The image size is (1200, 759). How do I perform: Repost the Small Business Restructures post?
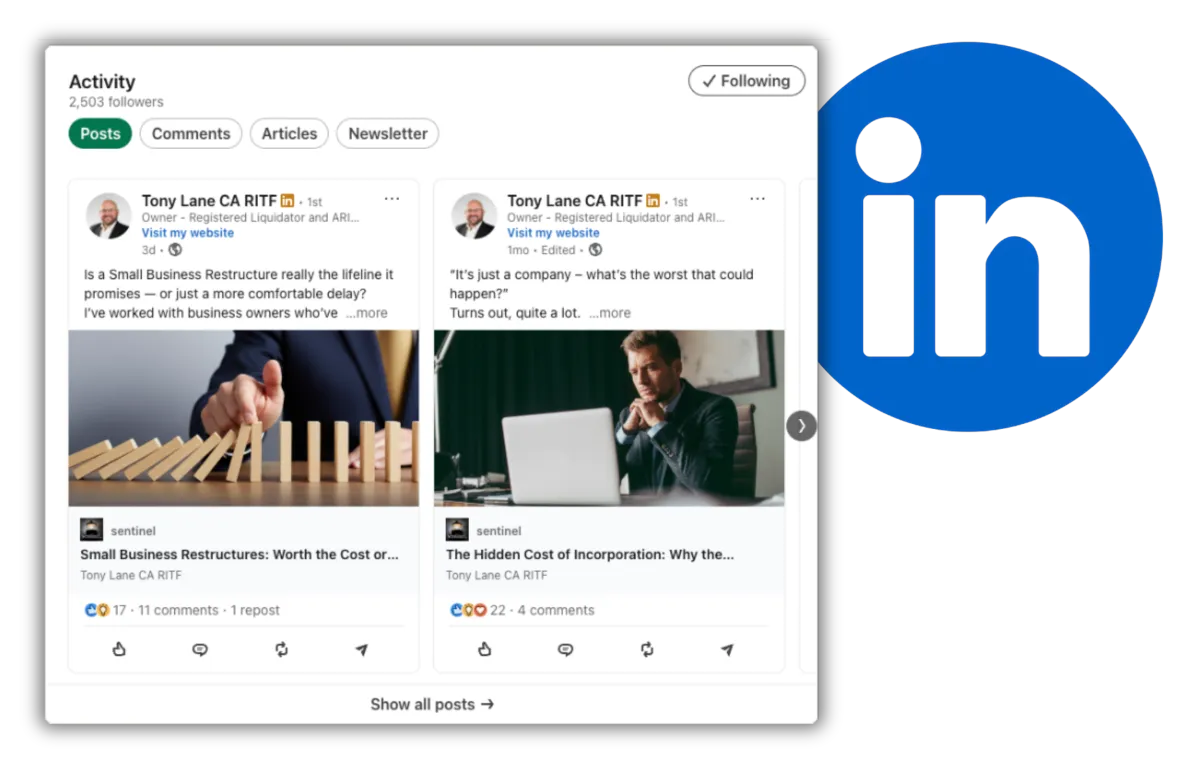[282, 650]
